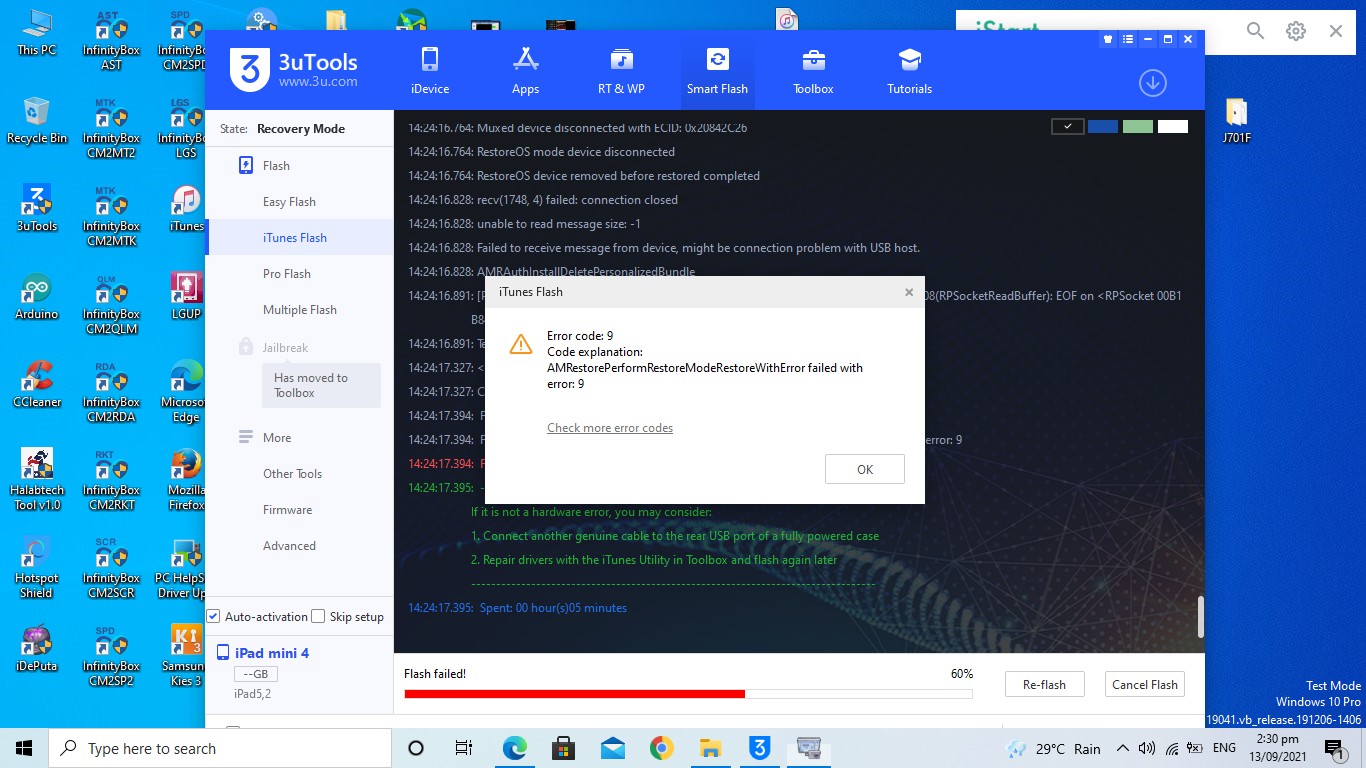Click OK in the iTunes Flash dialog
Image resolution: width=1366 pixels, height=768 pixels.
tap(865, 469)
